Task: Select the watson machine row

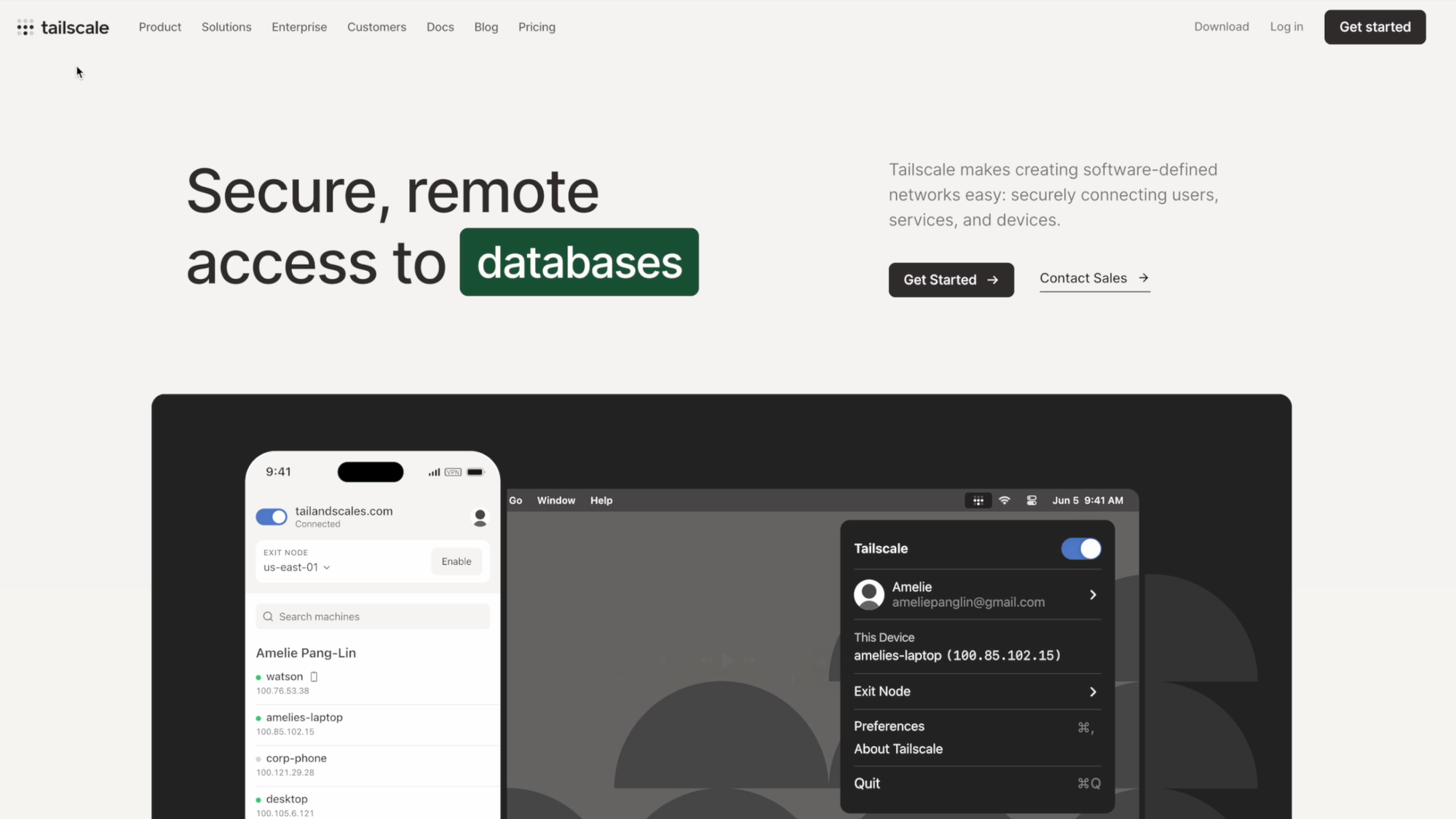Action: click(x=373, y=683)
